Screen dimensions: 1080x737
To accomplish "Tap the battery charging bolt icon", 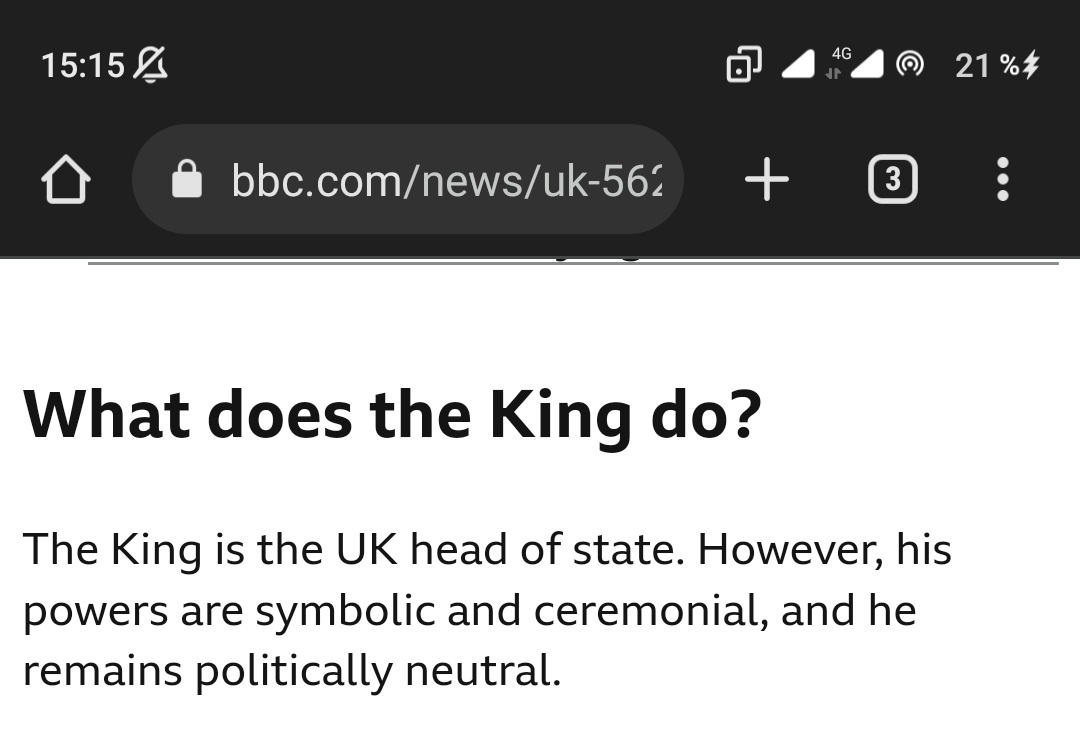I will click(x=1032, y=66).
